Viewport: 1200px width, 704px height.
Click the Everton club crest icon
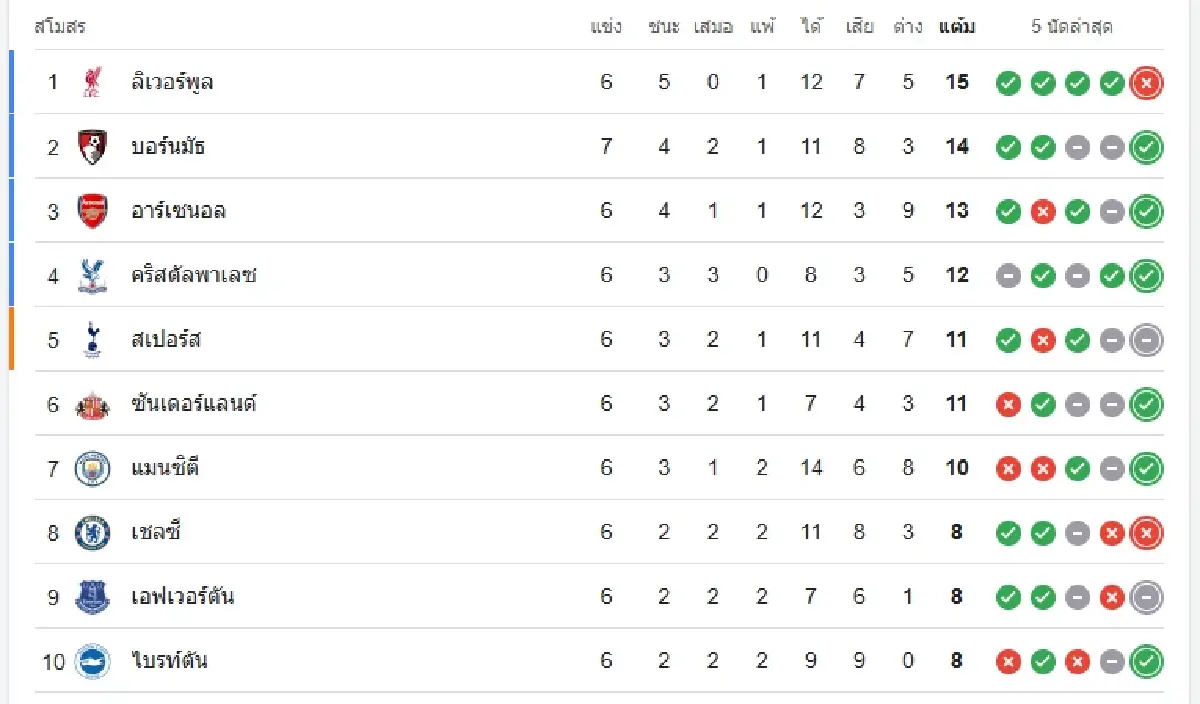(93, 597)
